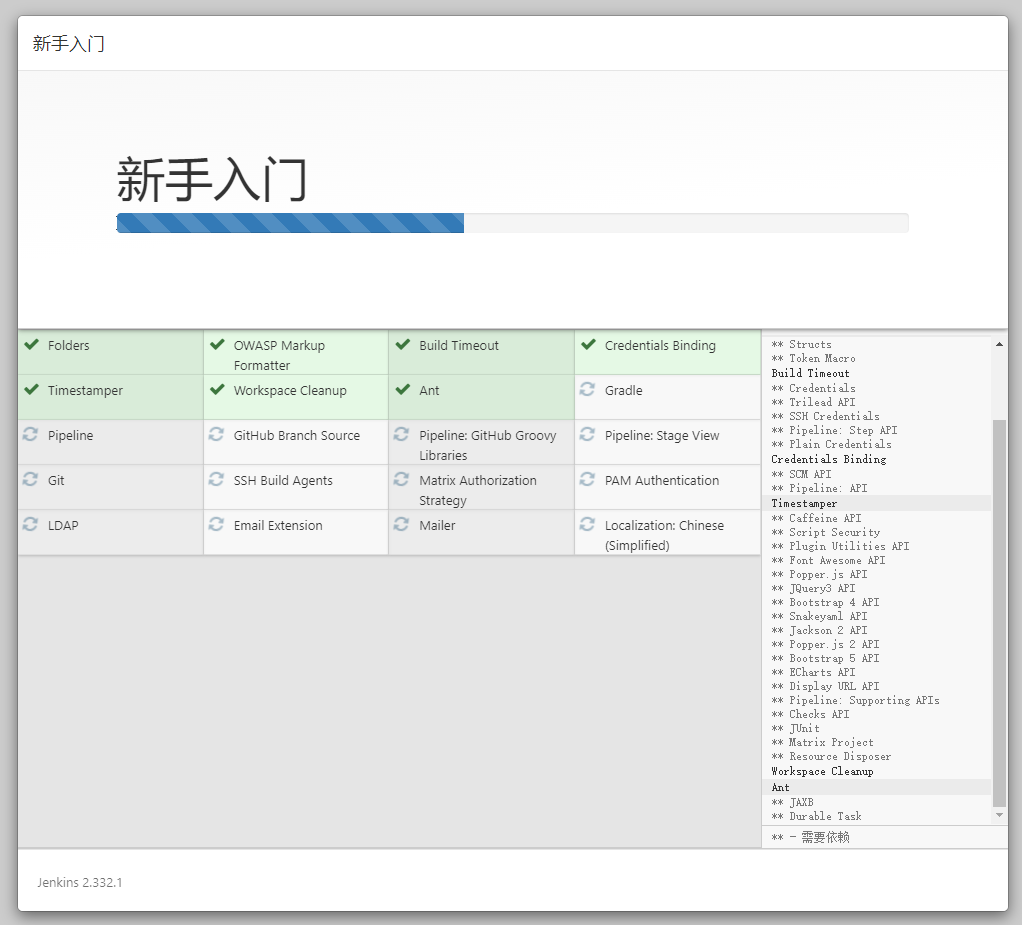The width and height of the screenshot is (1022, 925).
Task: Click the Git installing spinner icon
Action: (30, 480)
